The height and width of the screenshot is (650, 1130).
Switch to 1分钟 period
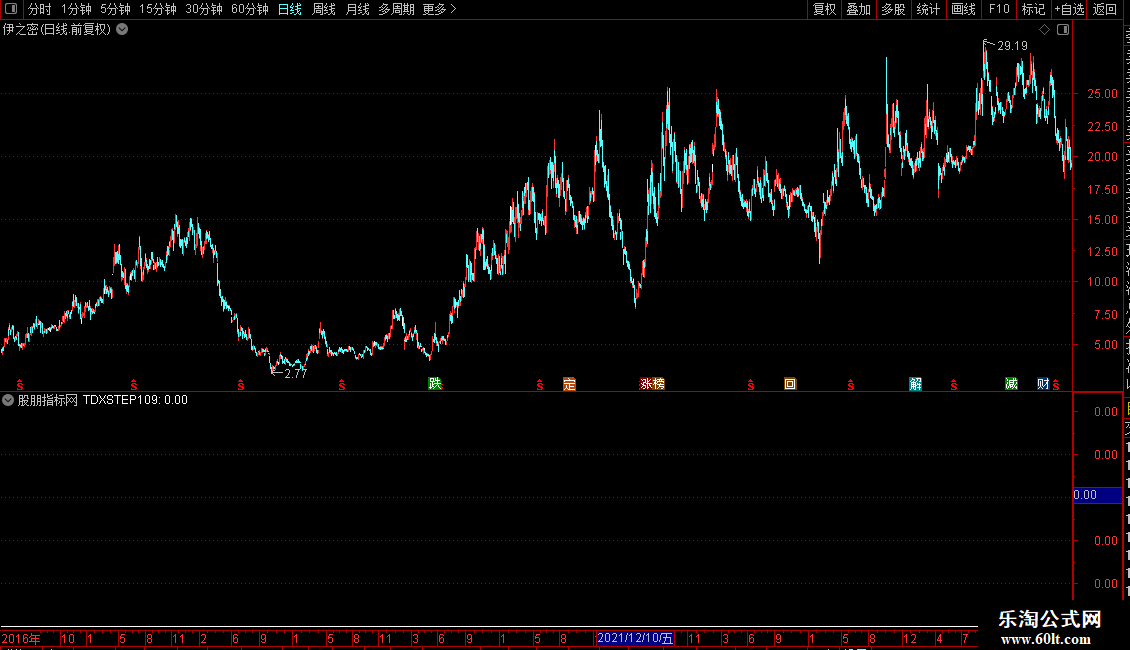click(76, 9)
